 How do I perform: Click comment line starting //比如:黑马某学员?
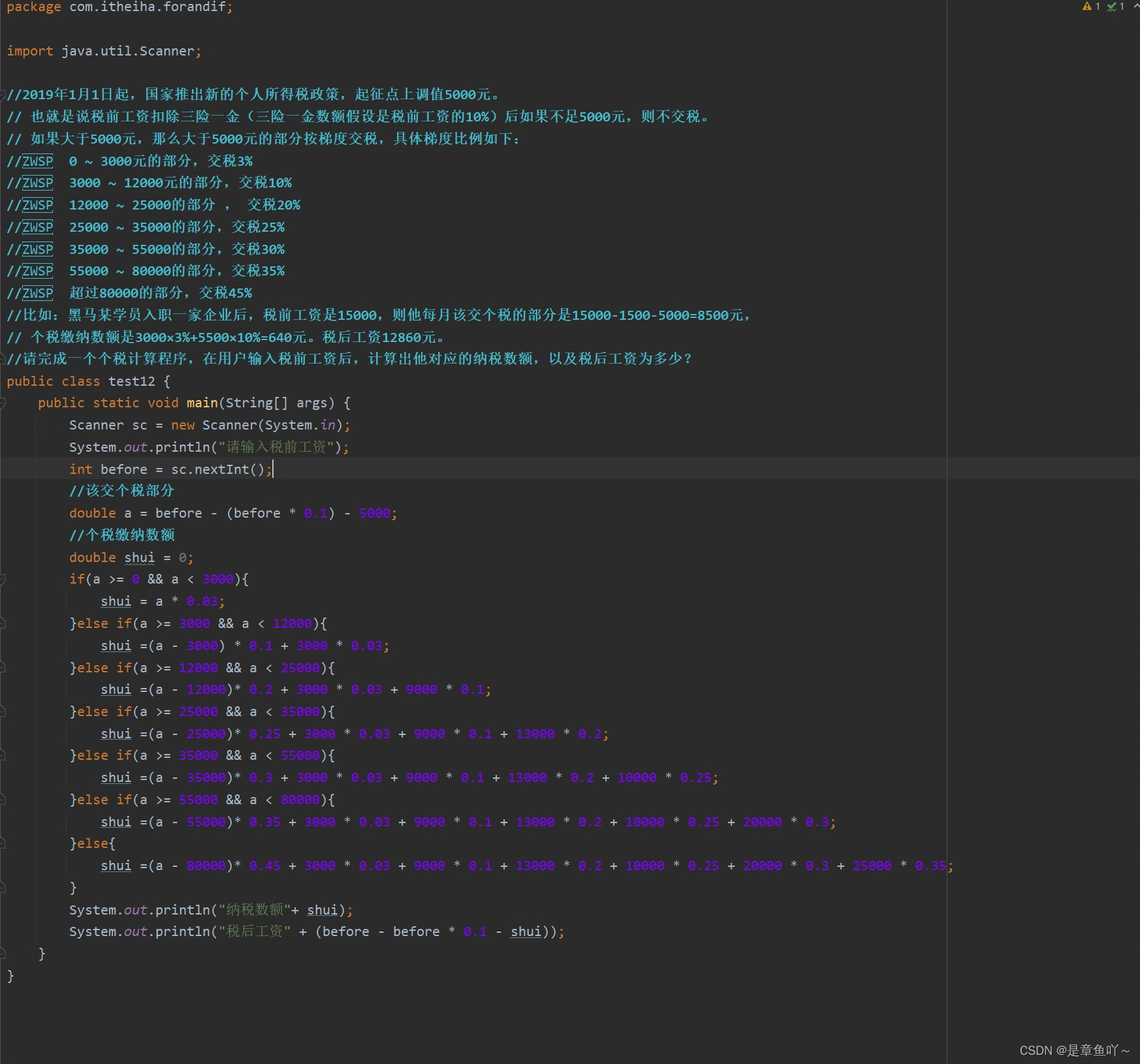[x=379, y=315]
